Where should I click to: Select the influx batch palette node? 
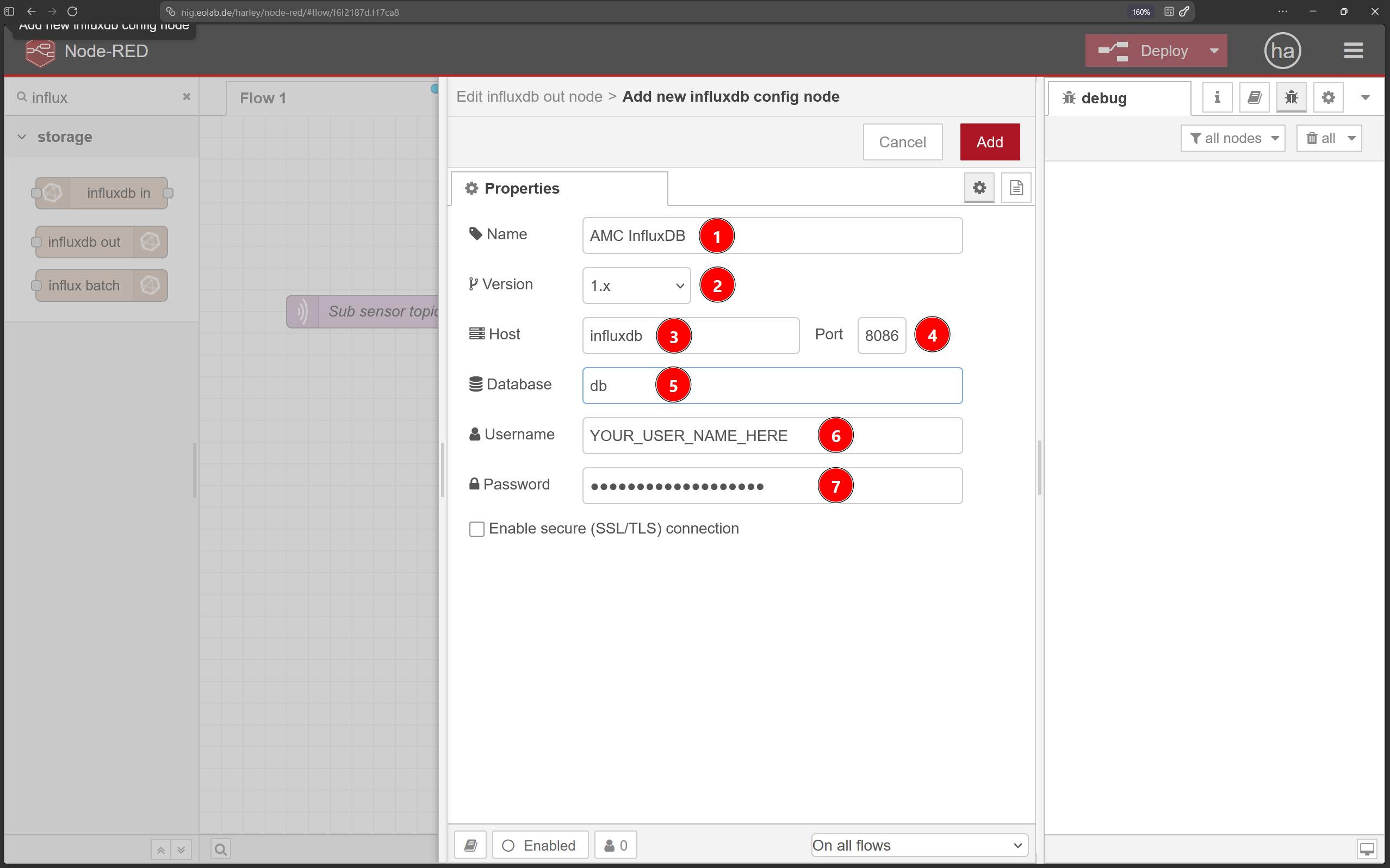coord(102,286)
